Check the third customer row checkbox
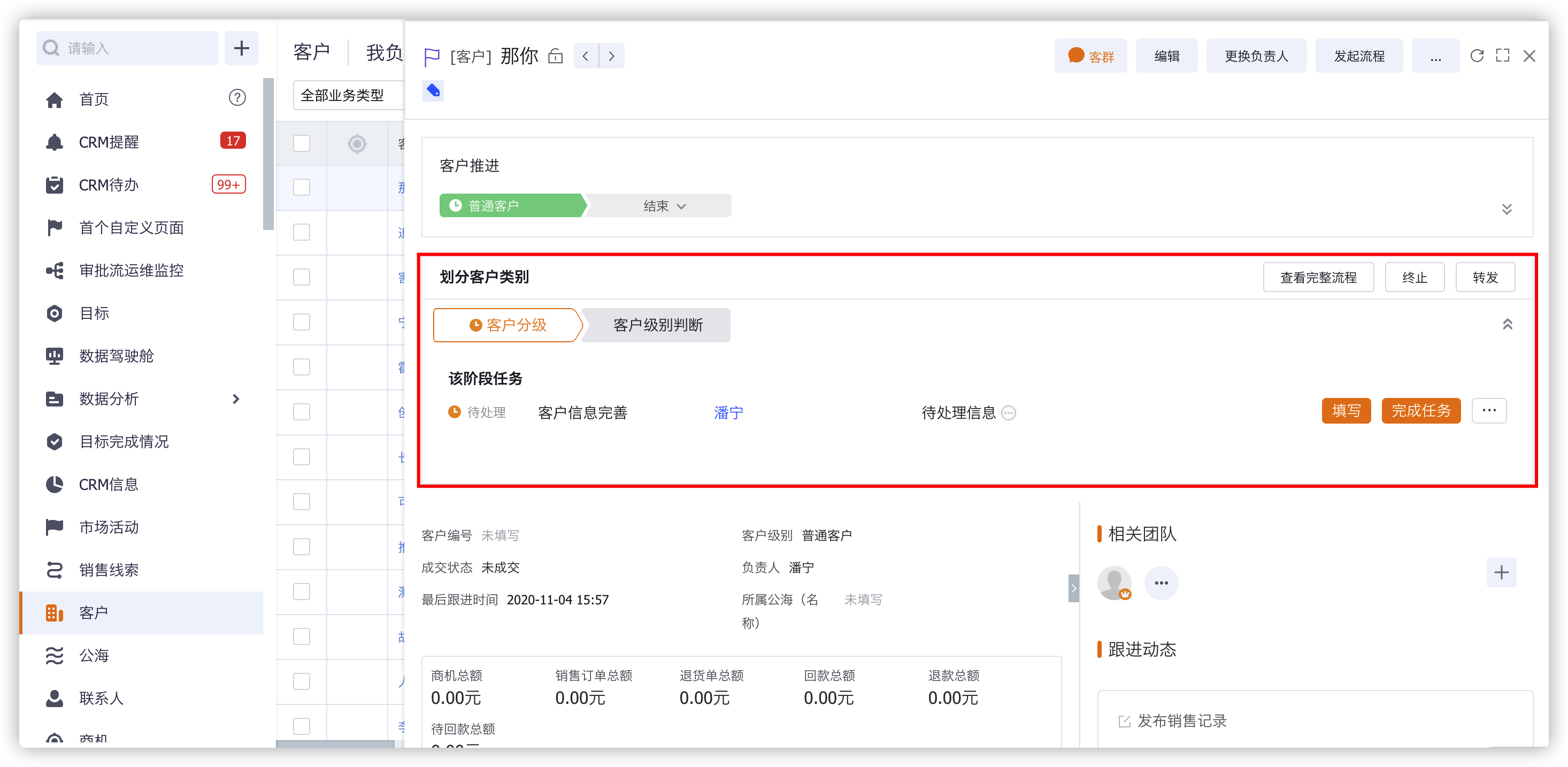This screenshot has width=1568, height=767. [x=301, y=277]
